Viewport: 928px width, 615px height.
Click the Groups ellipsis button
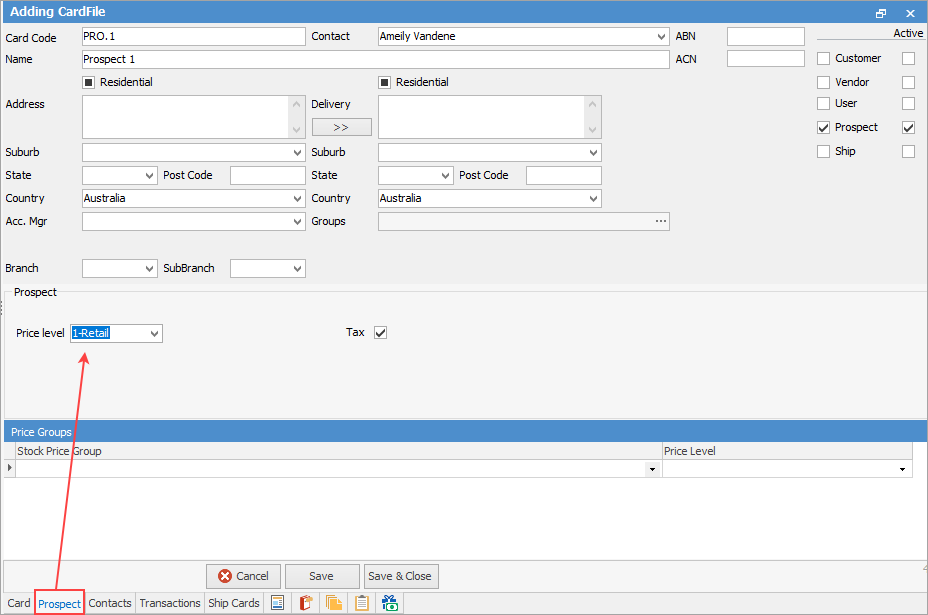point(660,221)
